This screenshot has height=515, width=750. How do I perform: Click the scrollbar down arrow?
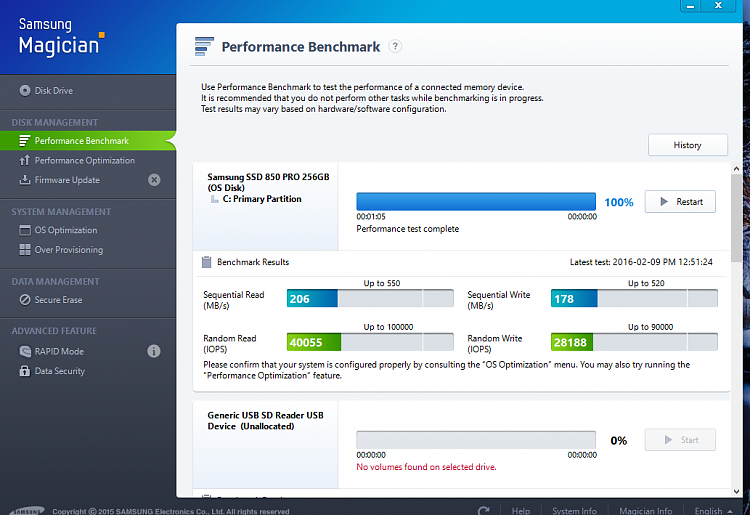click(736, 492)
